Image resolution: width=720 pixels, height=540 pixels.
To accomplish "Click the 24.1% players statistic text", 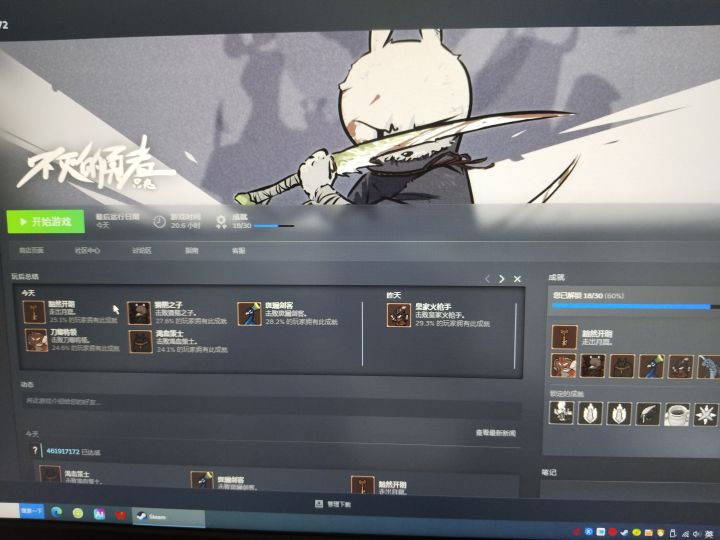I will point(192,349).
